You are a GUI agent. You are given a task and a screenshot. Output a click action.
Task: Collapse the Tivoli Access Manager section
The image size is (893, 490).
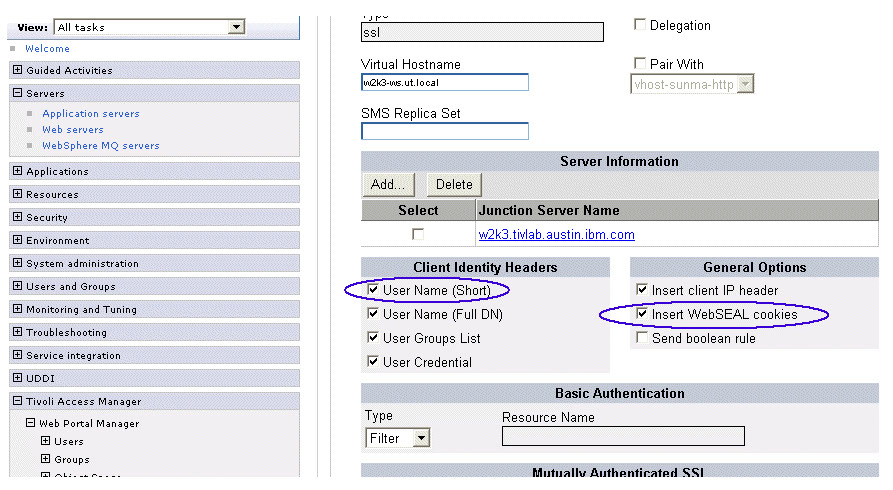coord(18,401)
